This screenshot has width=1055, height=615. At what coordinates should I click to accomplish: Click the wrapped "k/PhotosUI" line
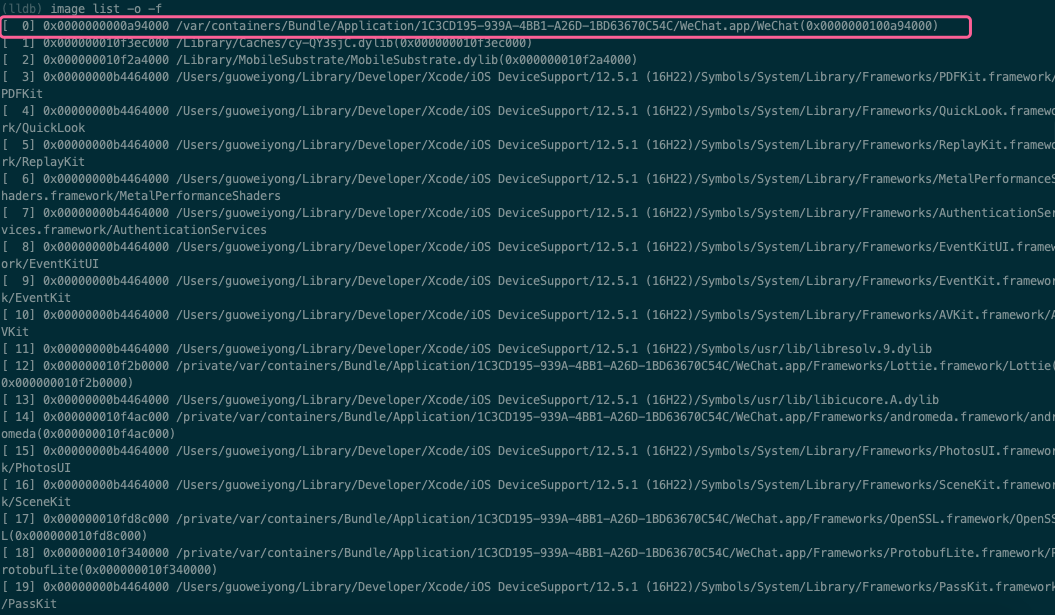point(36,468)
